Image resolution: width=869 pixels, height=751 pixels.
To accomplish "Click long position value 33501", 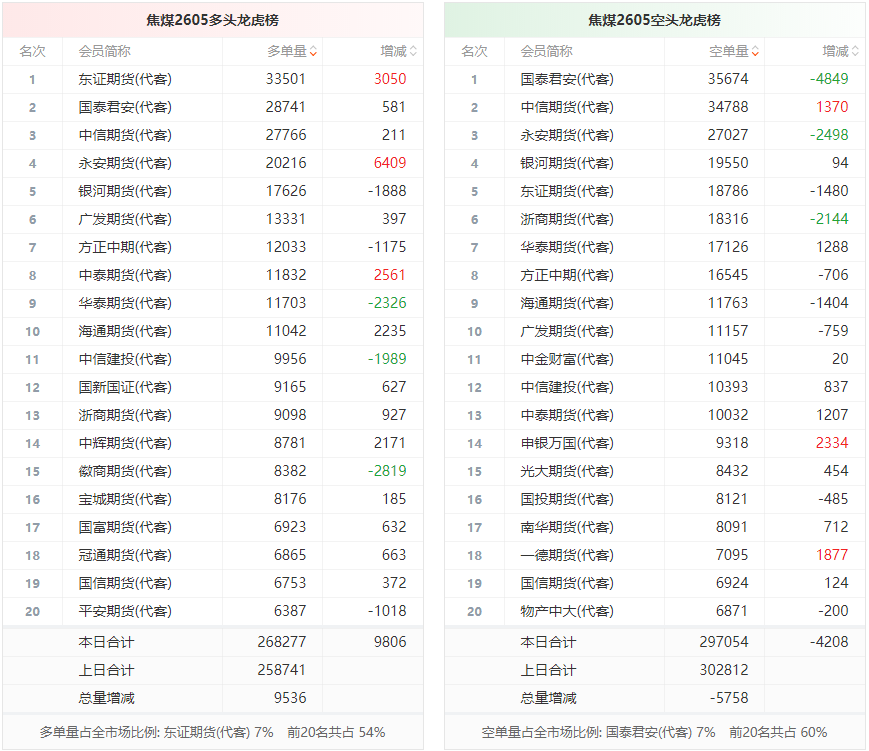I will [x=285, y=79].
